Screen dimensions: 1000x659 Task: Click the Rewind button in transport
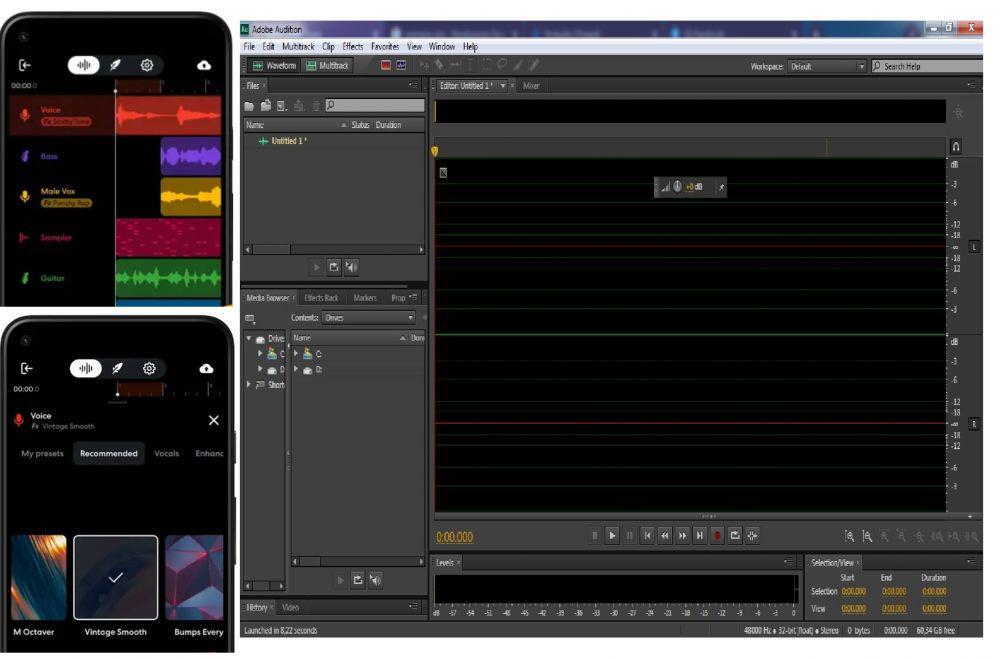[x=665, y=536]
